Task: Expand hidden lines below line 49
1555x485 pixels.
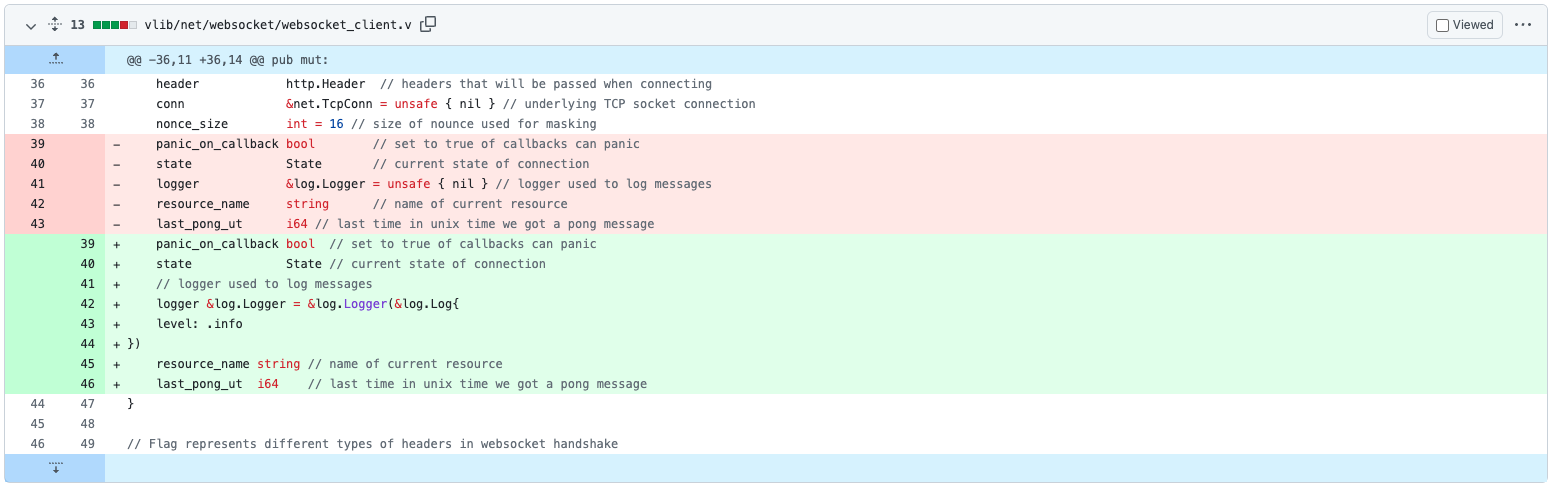Action: point(55,468)
